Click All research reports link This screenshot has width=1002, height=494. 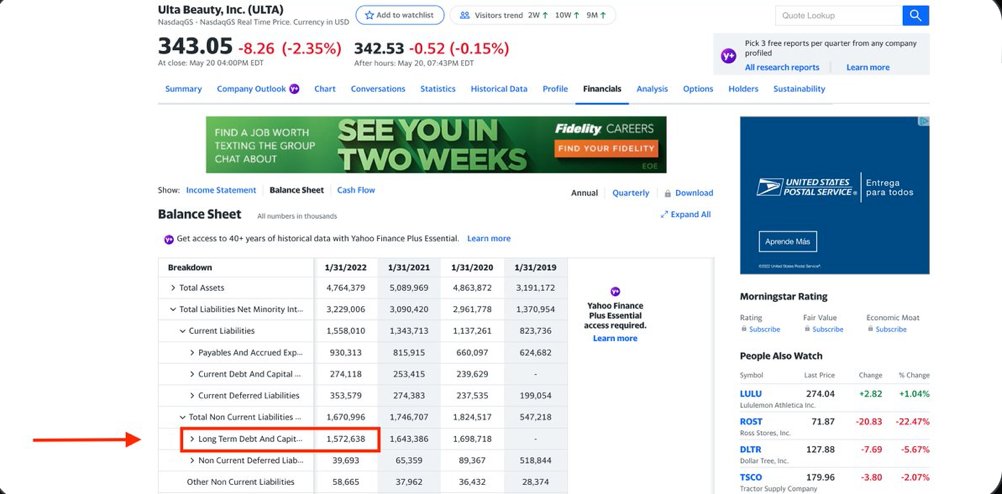pyautogui.click(x=782, y=68)
